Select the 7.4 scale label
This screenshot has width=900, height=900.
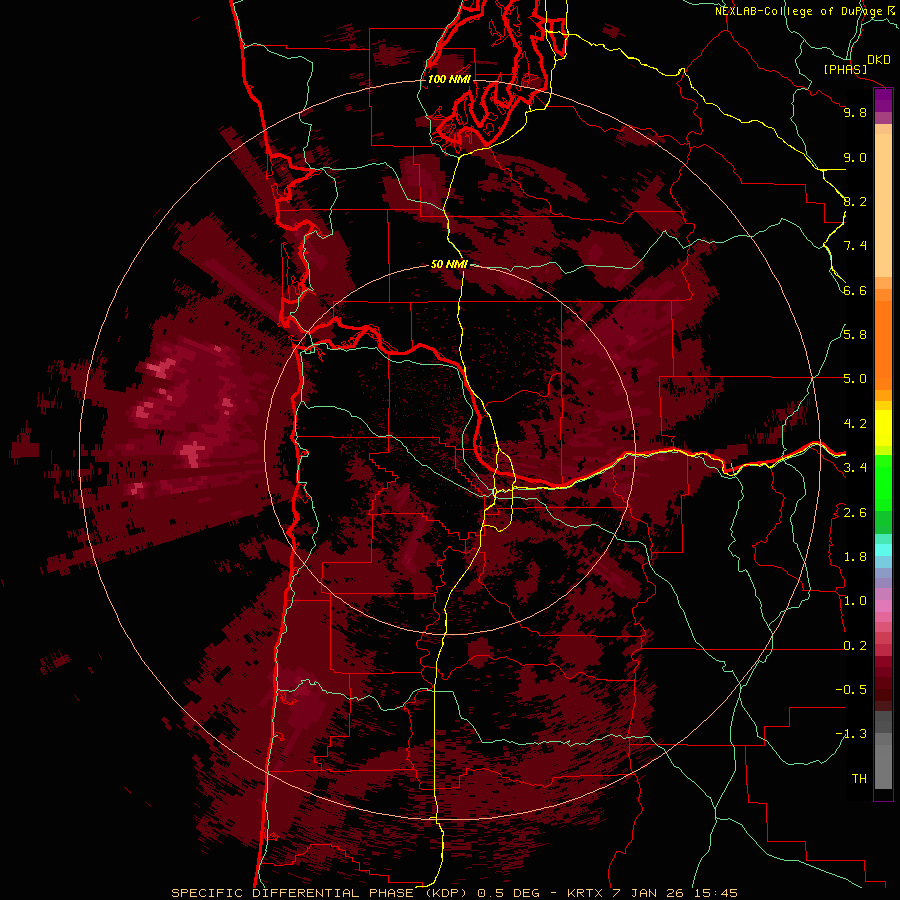[855, 246]
